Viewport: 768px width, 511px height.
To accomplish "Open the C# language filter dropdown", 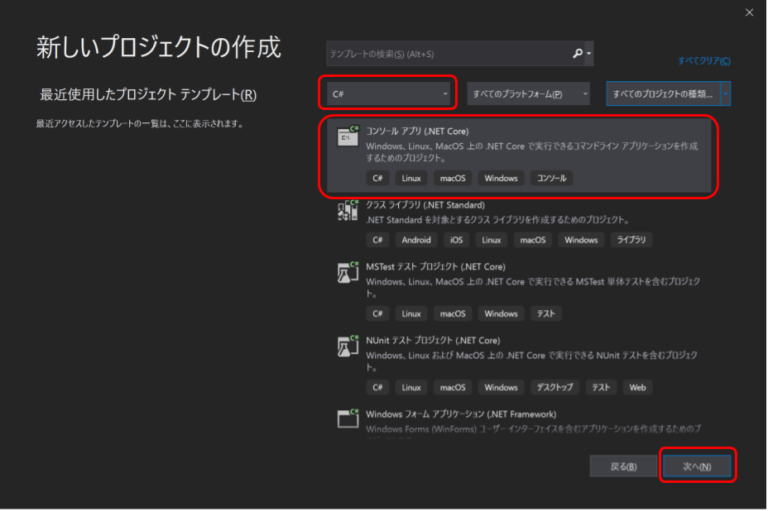I will click(x=388, y=94).
